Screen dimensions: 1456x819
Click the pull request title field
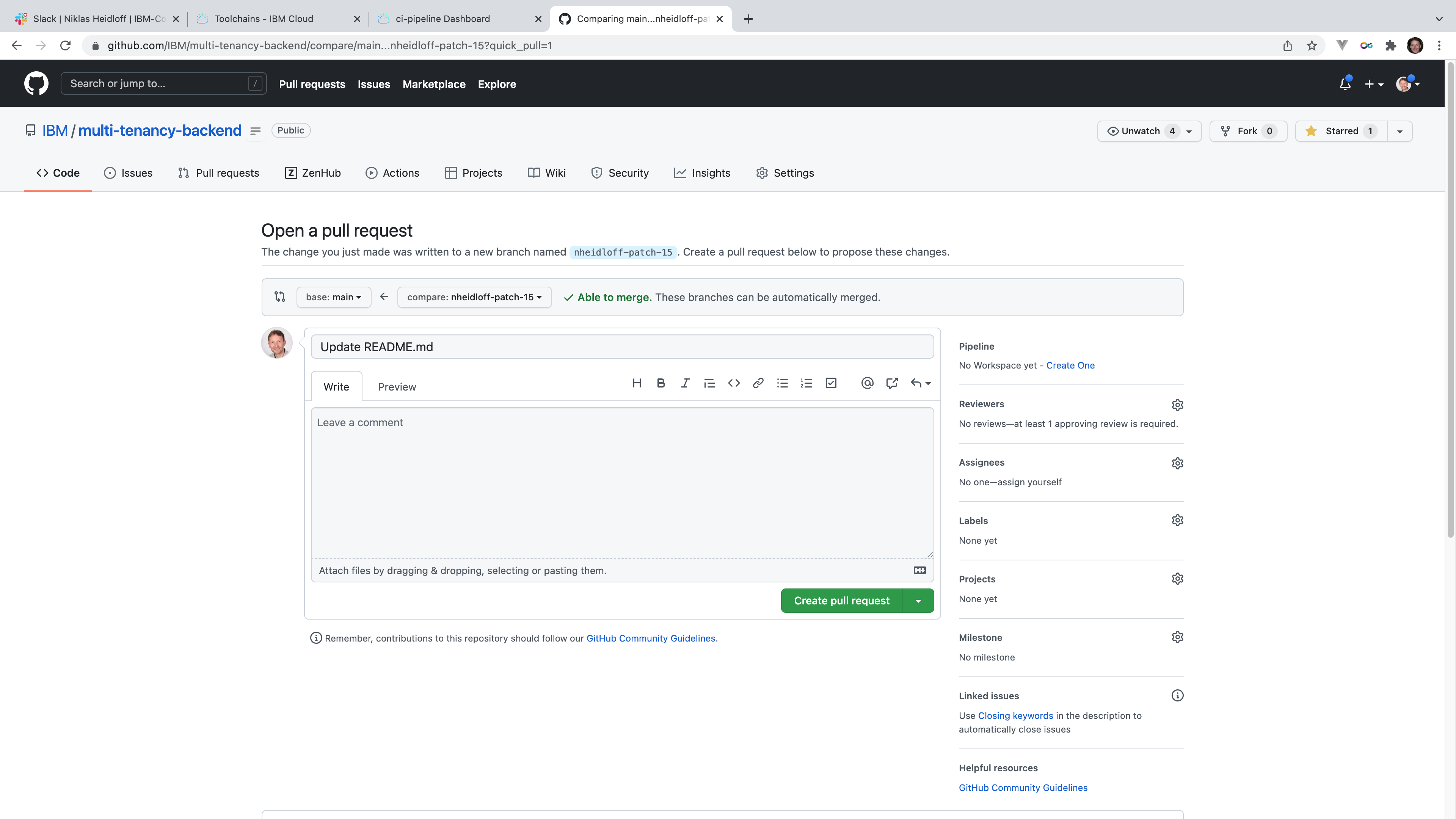click(622, 347)
